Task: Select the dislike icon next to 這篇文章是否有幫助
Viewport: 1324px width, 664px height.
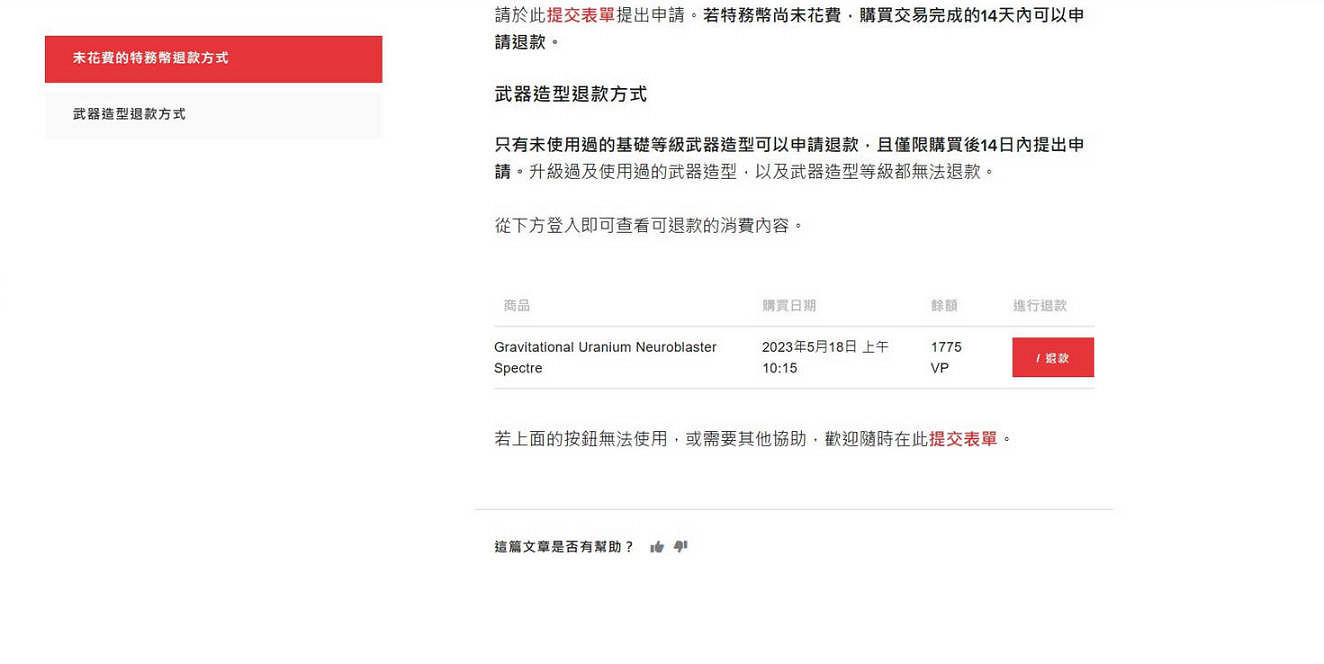Action: (681, 547)
